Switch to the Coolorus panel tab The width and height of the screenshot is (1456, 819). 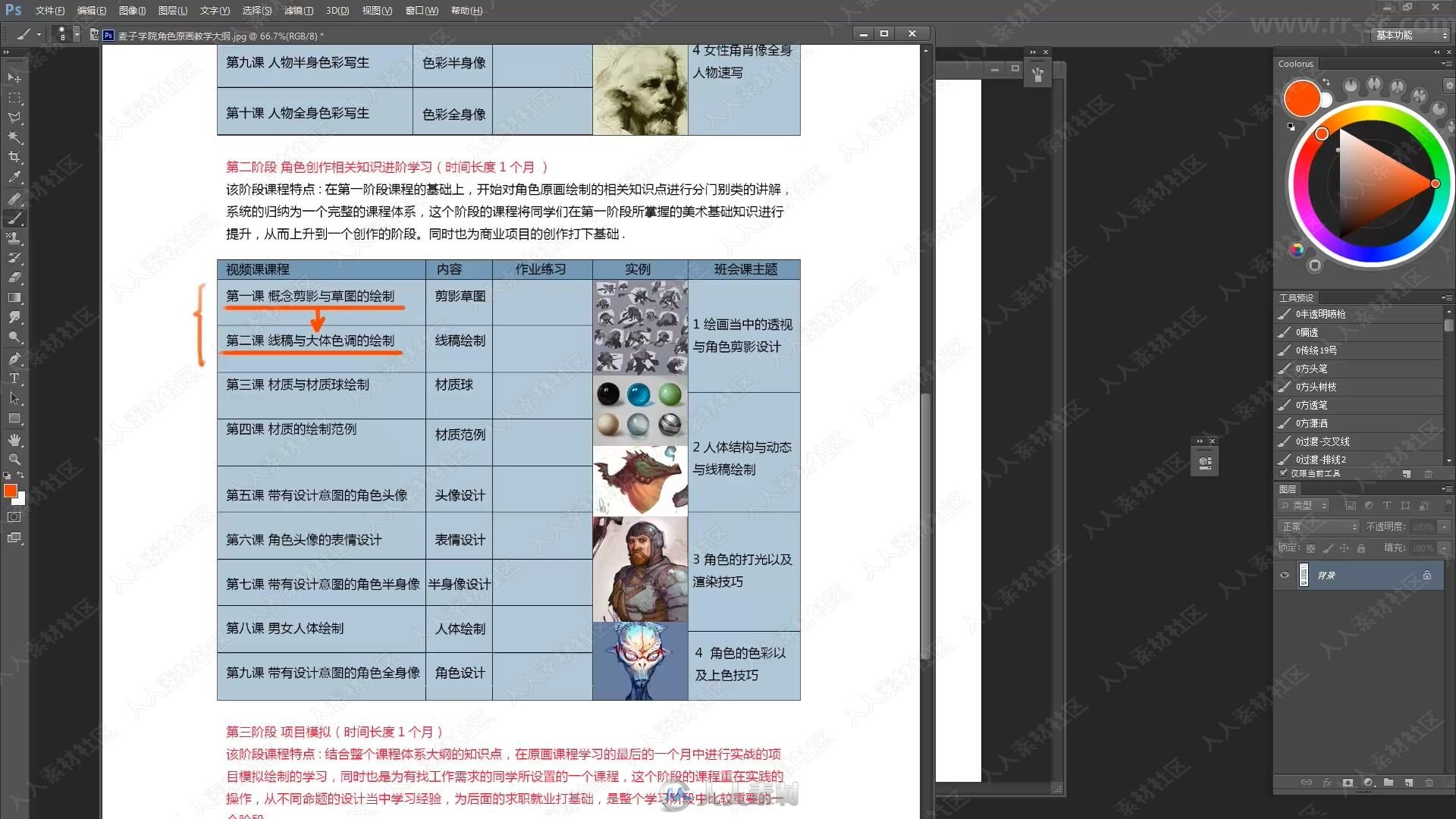pyautogui.click(x=1295, y=64)
